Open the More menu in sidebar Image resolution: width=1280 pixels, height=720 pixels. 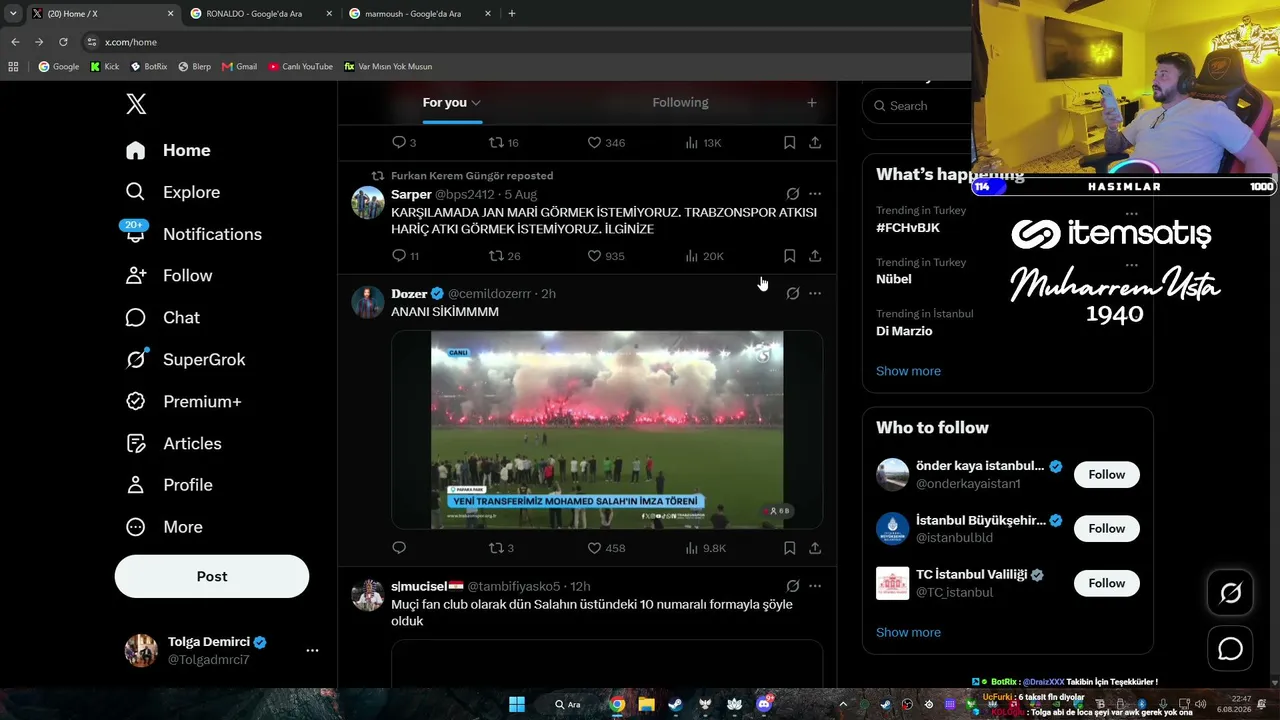click(163, 527)
